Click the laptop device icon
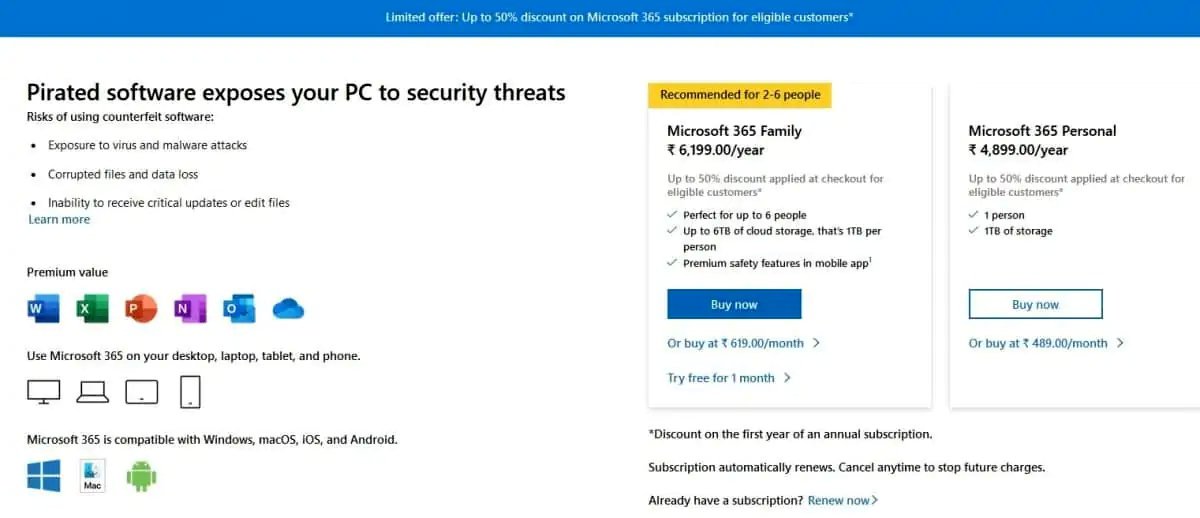The image size is (1200, 518). 93,391
